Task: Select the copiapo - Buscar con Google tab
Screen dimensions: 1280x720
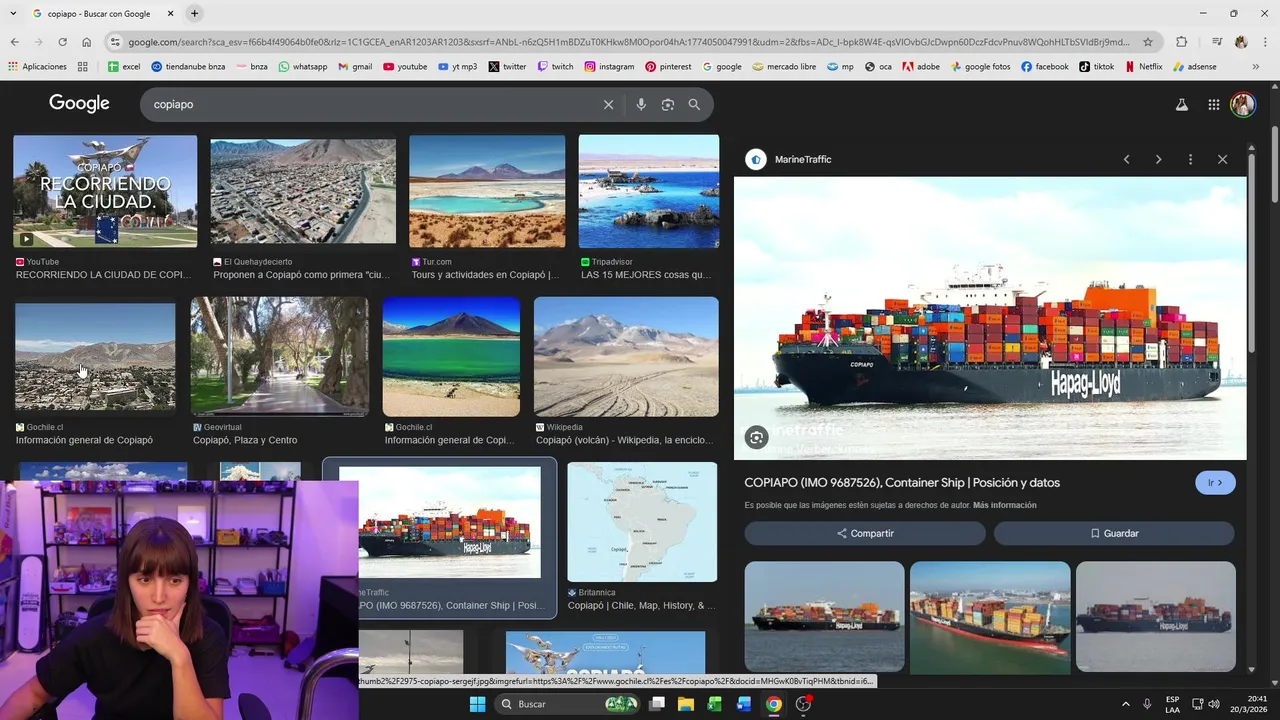Action: tap(100, 14)
